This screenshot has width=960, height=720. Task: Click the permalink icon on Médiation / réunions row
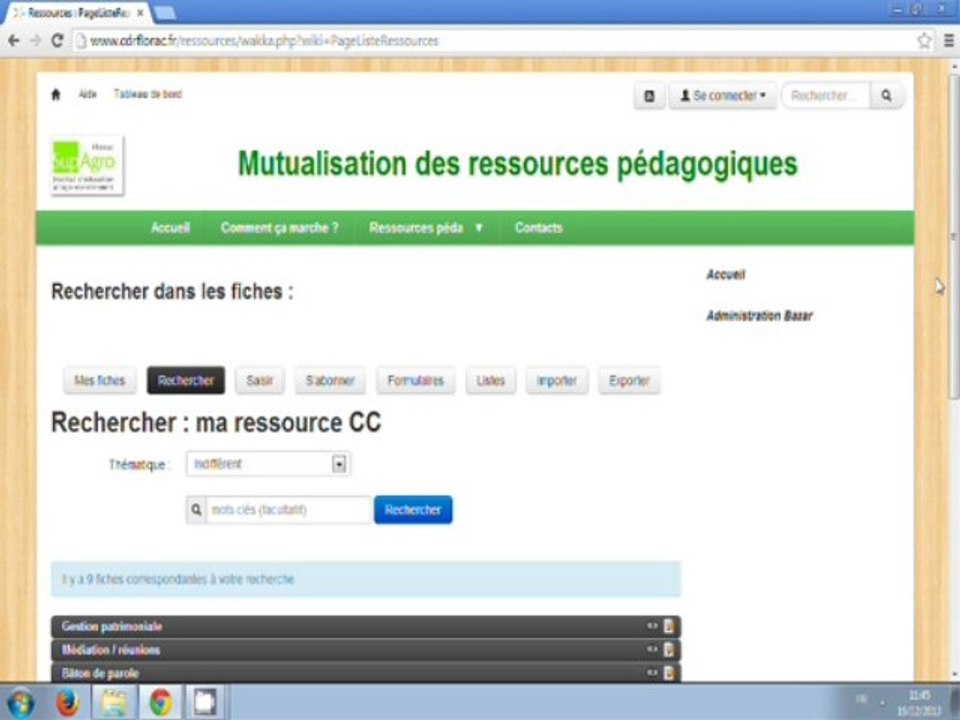(651, 649)
